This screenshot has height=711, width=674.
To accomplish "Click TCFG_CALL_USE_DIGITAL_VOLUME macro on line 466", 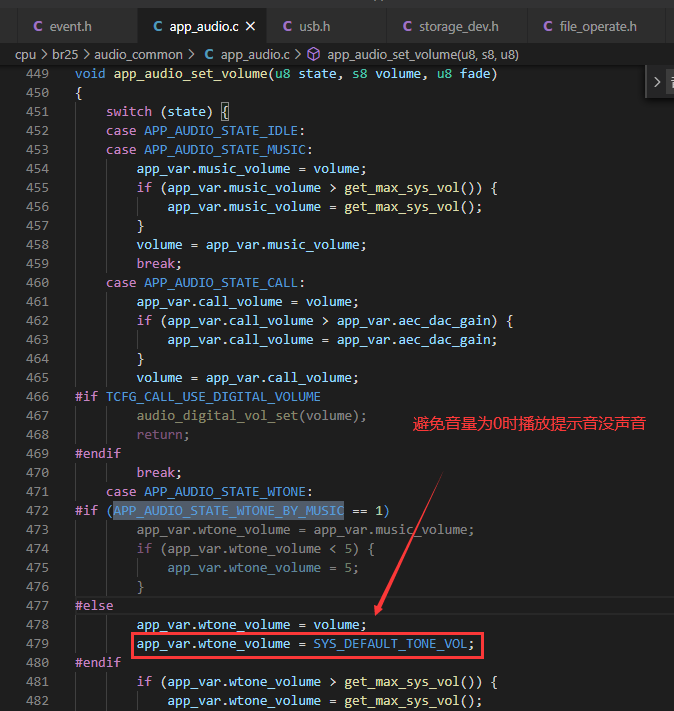I will pyautogui.click(x=213, y=397).
